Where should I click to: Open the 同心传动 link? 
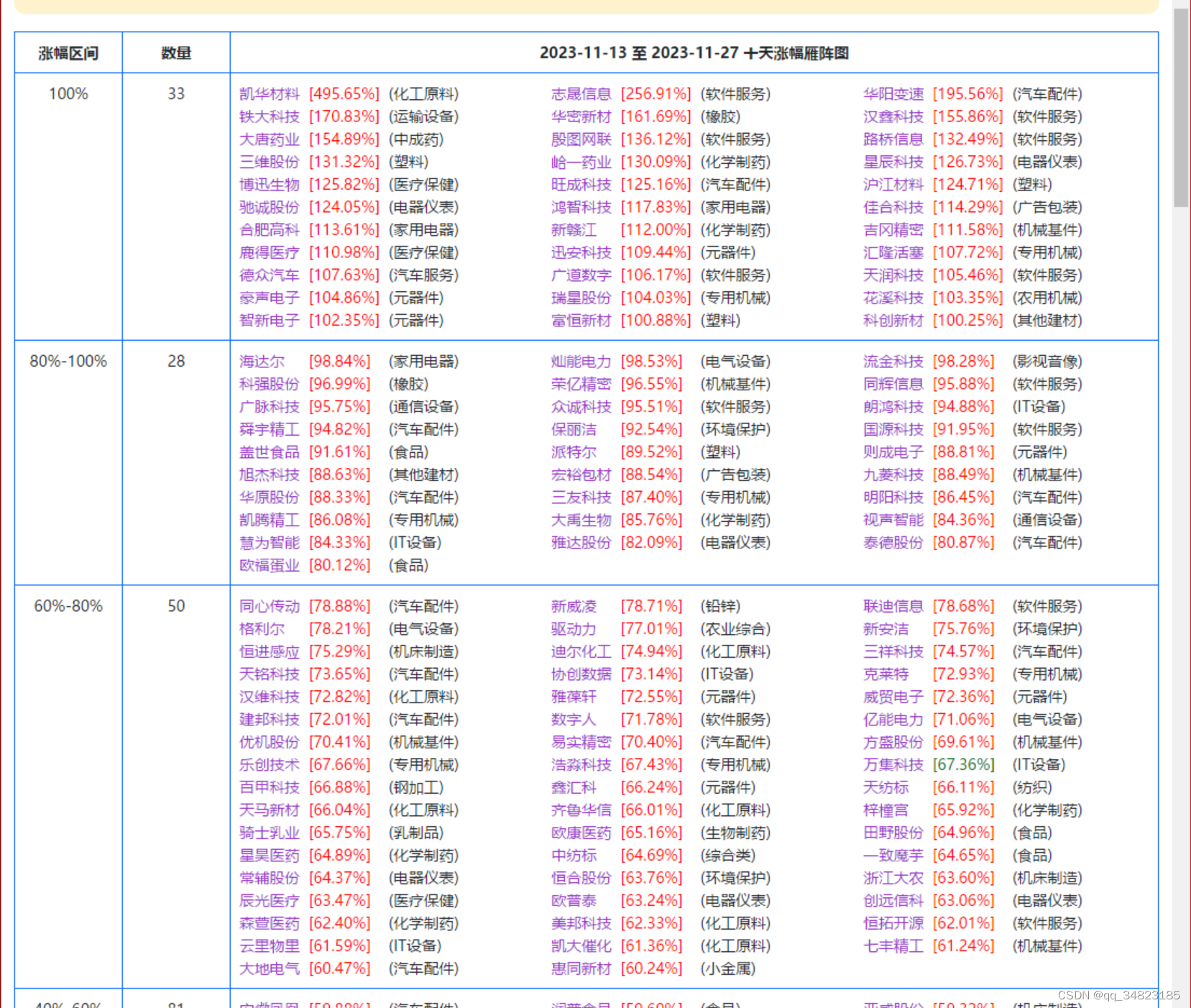(x=270, y=606)
